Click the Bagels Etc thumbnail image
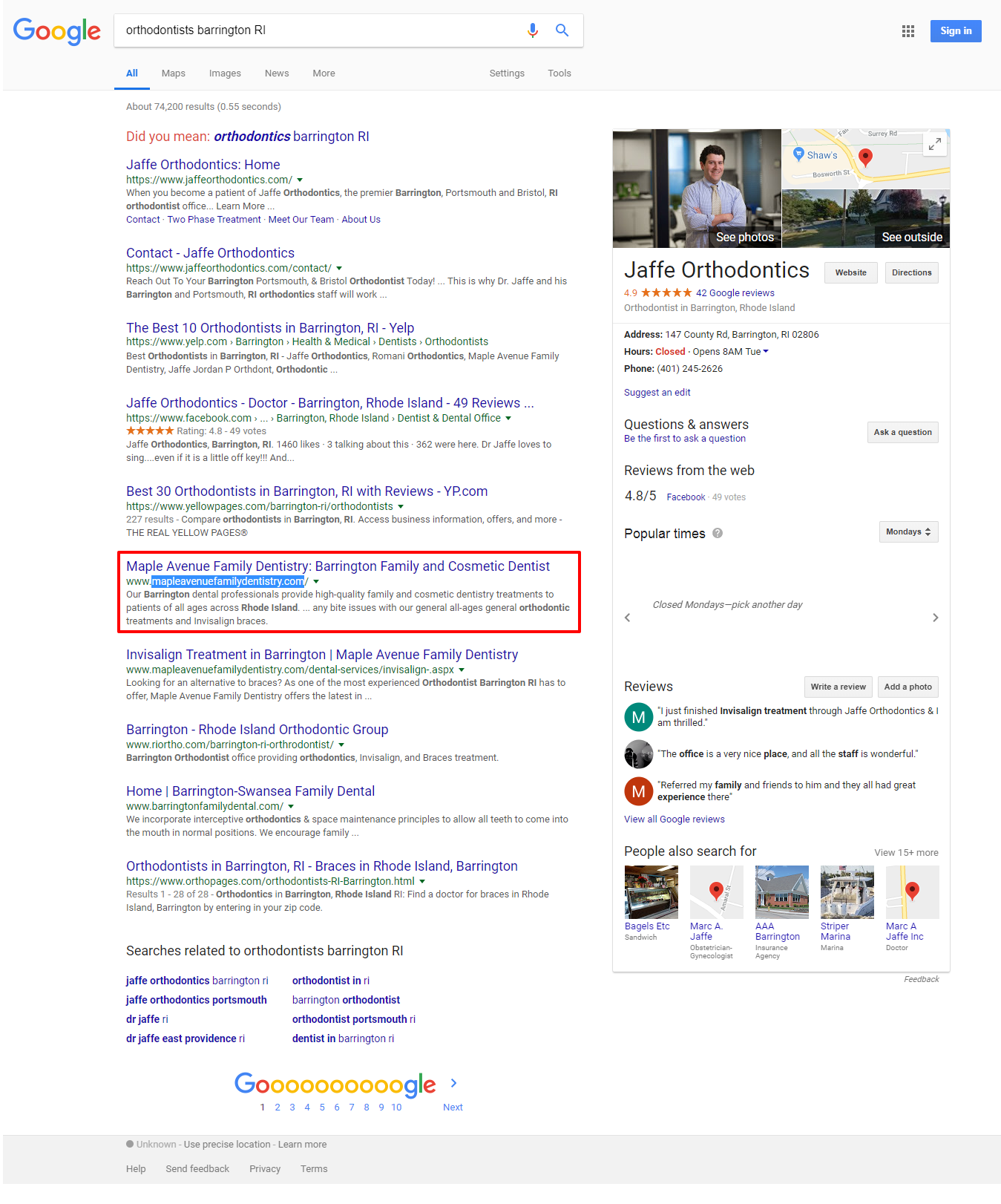Viewport: 1001px width, 1204px height. (651, 892)
